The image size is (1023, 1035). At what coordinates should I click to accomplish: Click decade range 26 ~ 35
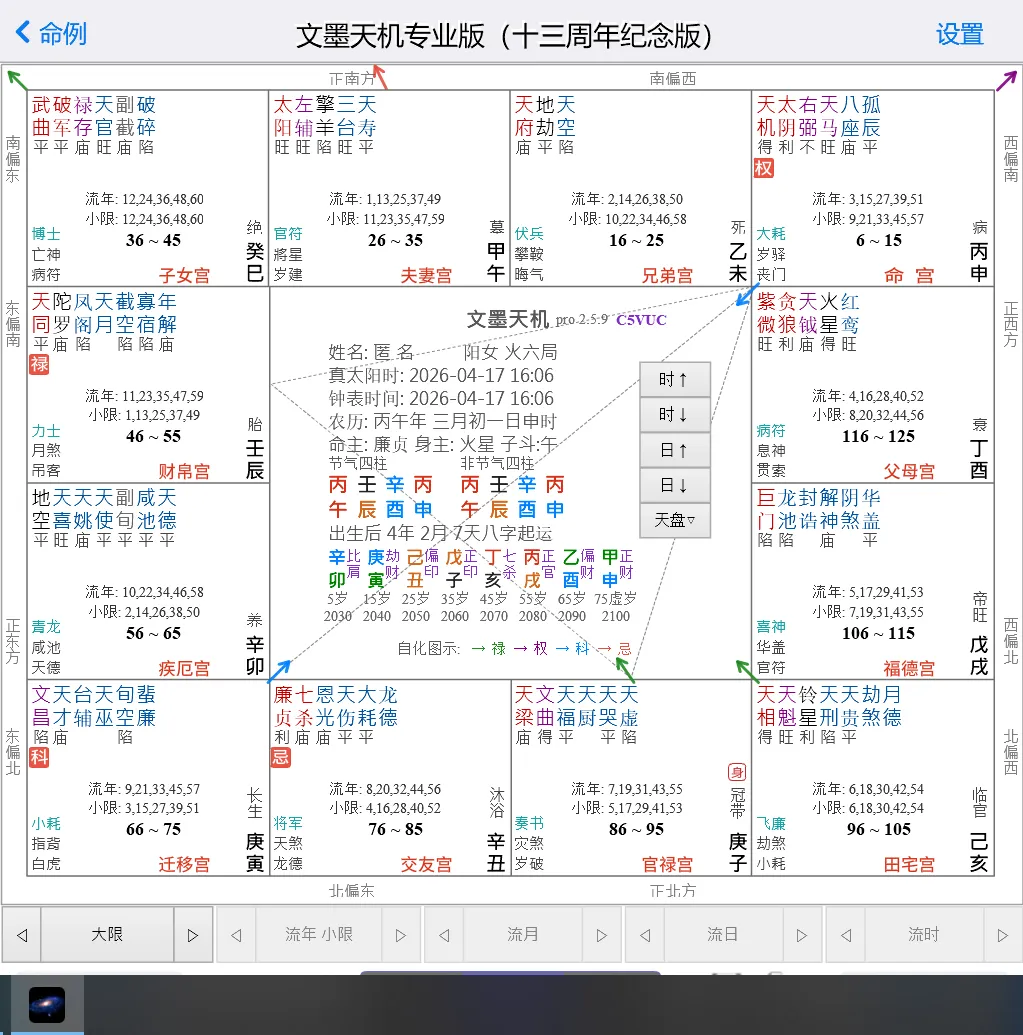(395, 240)
